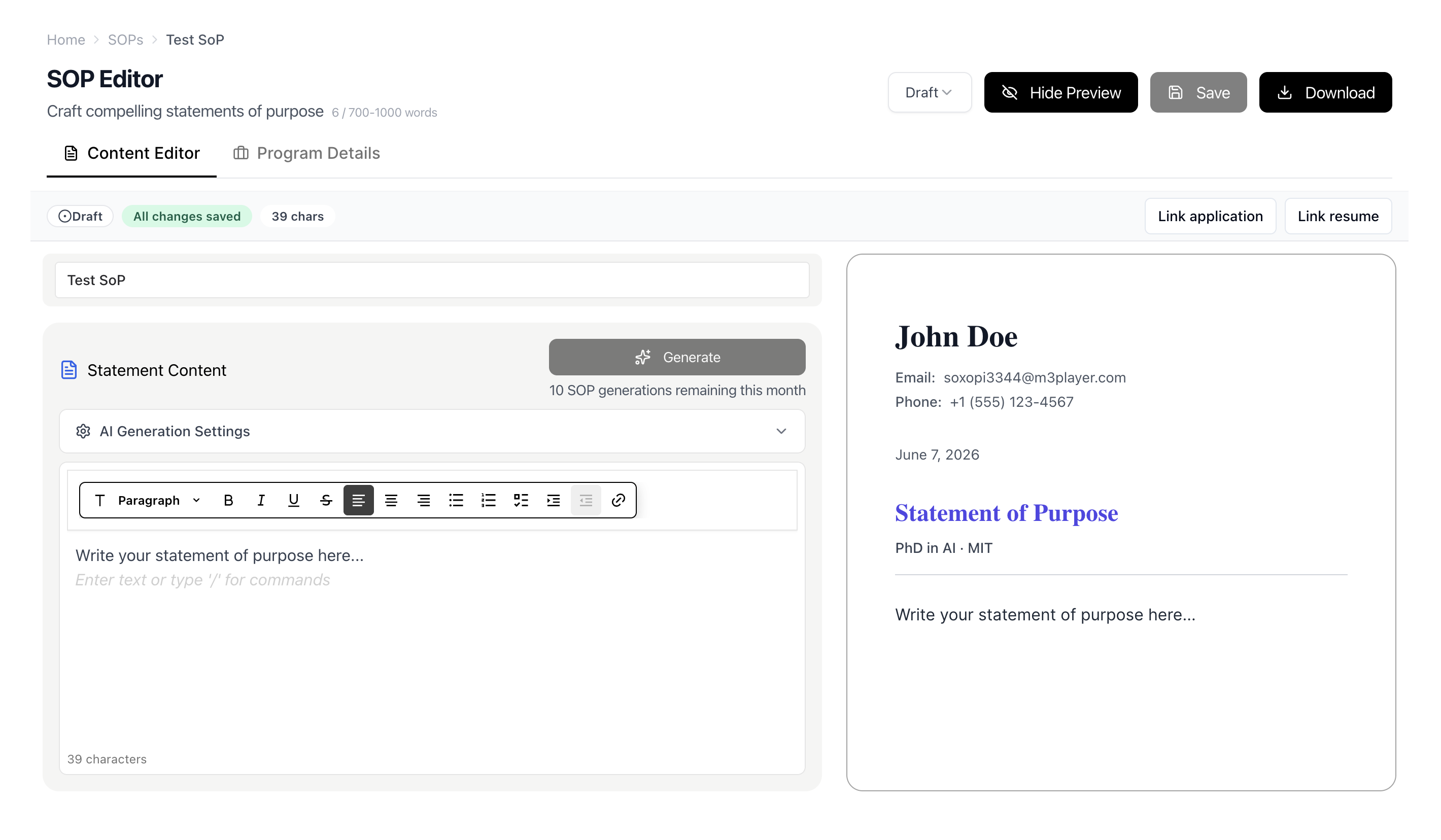
Task: Download the SOP
Action: tap(1326, 92)
